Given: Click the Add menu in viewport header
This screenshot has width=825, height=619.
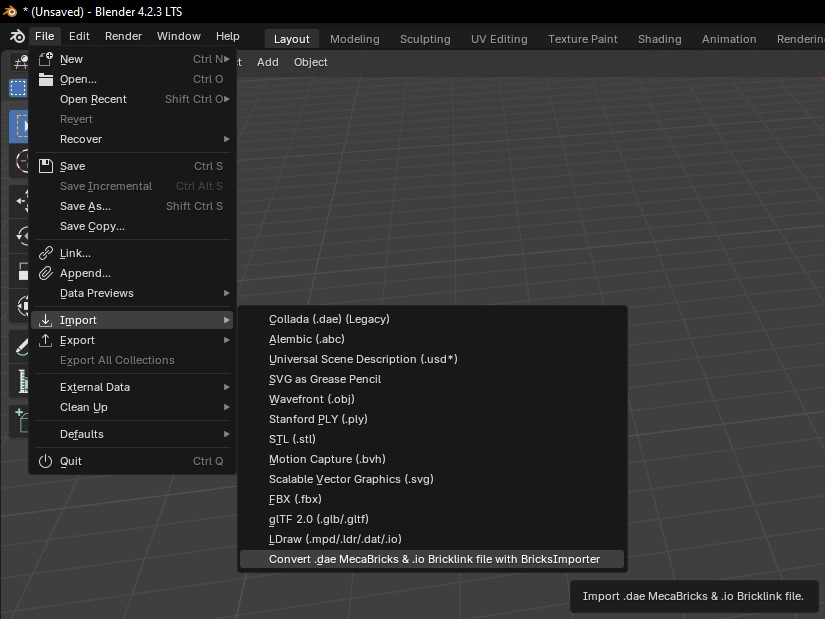Looking at the screenshot, I should point(267,62).
